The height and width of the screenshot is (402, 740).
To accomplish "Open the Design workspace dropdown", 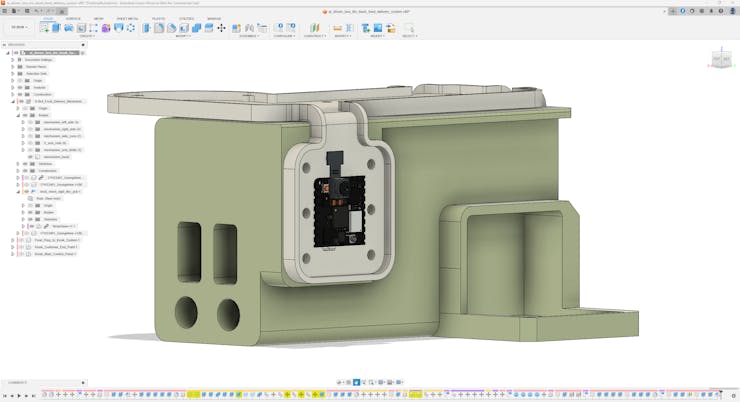I will tap(19, 27).
